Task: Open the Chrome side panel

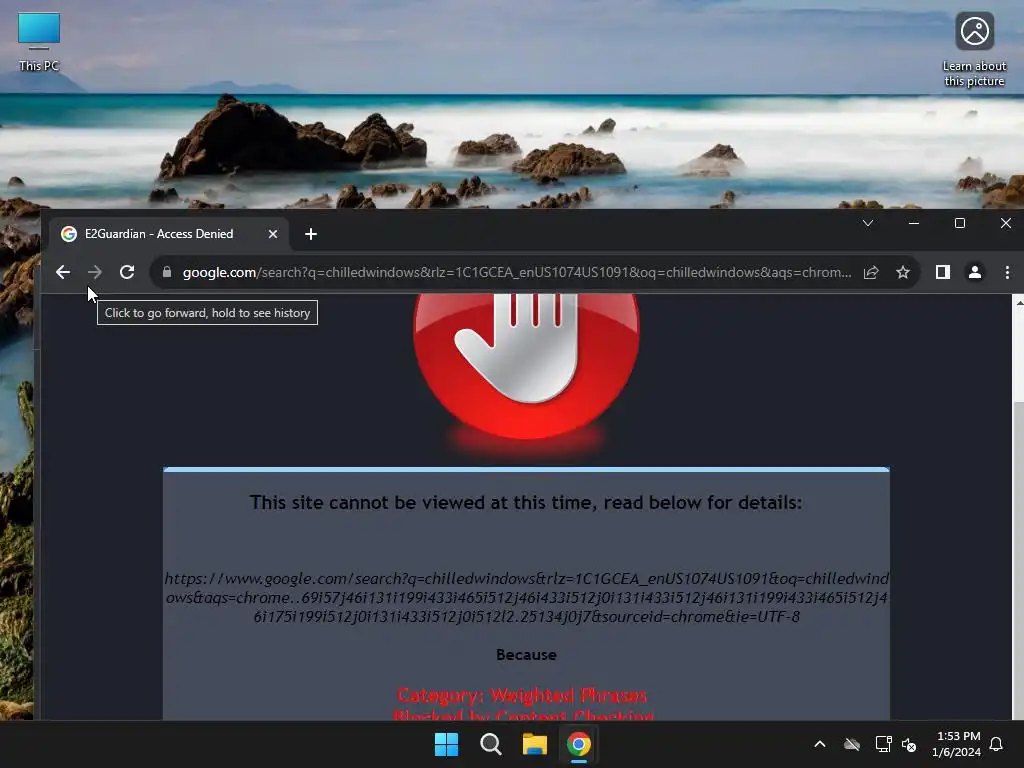Action: (942, 272)
